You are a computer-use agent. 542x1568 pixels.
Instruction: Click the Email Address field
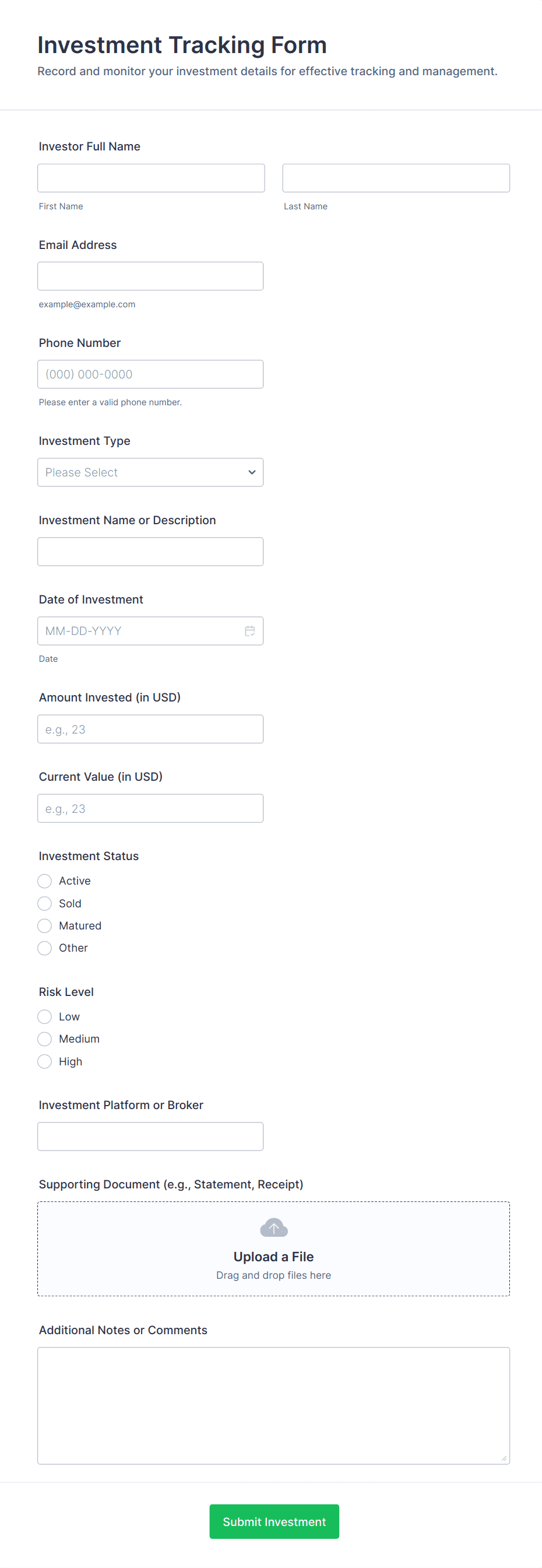(150, 276)
